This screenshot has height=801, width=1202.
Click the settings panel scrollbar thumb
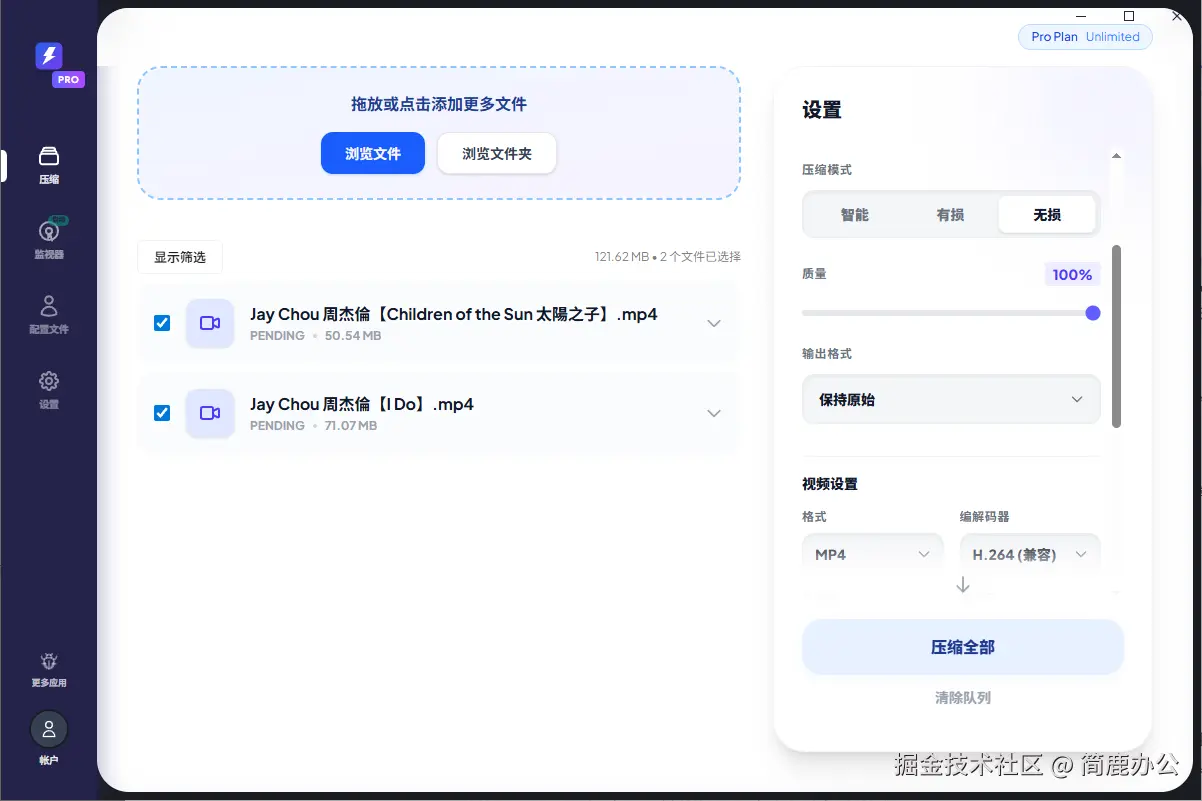1117,336
